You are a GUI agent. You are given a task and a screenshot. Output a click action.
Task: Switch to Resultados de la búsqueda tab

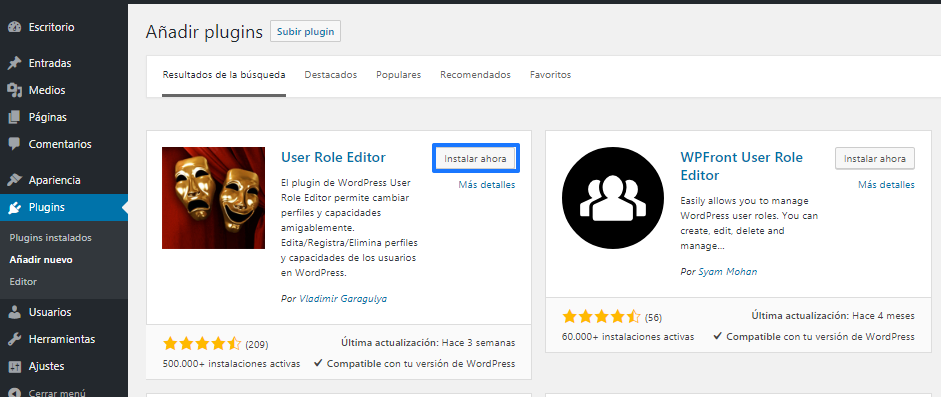pos(224,75)
